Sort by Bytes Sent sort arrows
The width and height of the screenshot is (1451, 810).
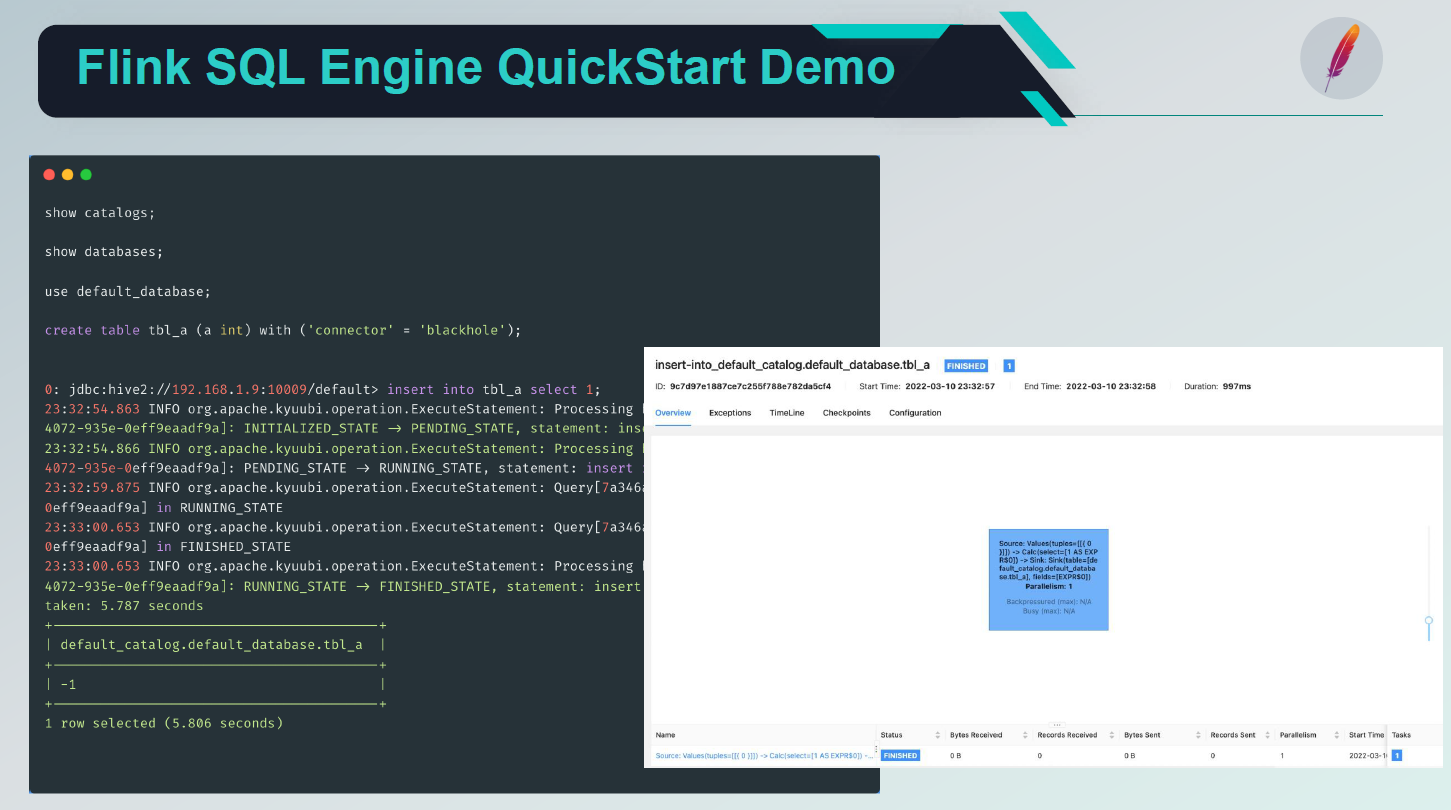coord(1198,735)
